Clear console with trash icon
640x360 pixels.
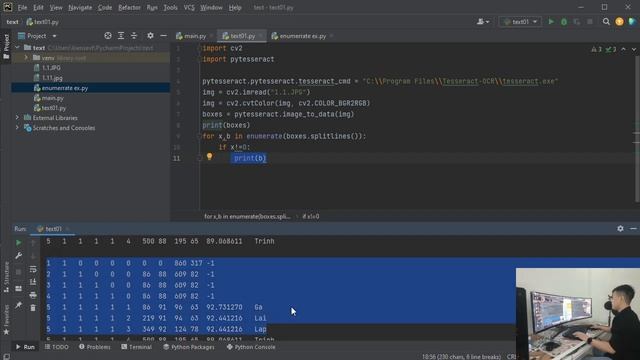[33, 308]
